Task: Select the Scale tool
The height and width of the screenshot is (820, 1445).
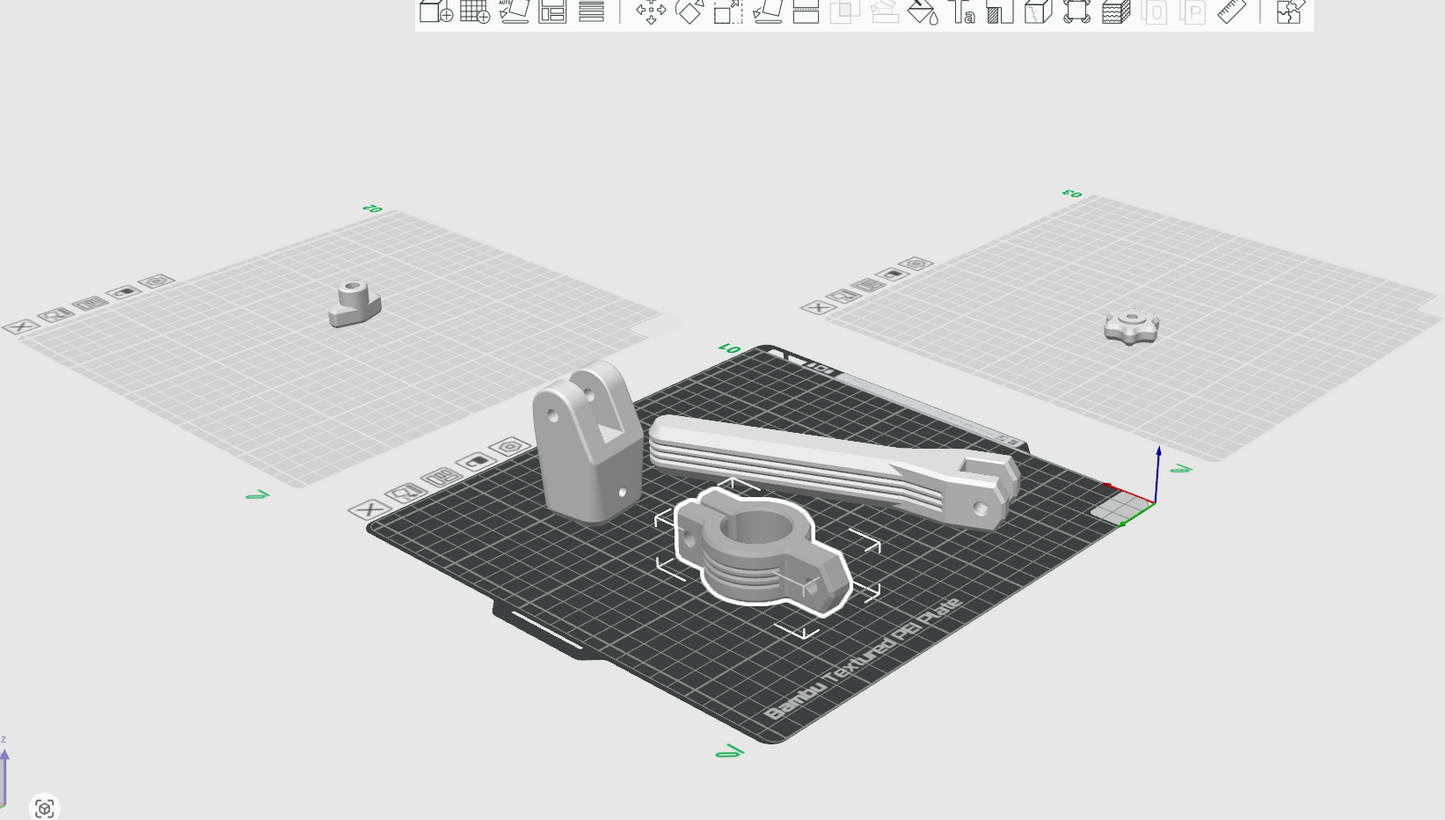Action: pyautogui.click(x=727, y=12)
